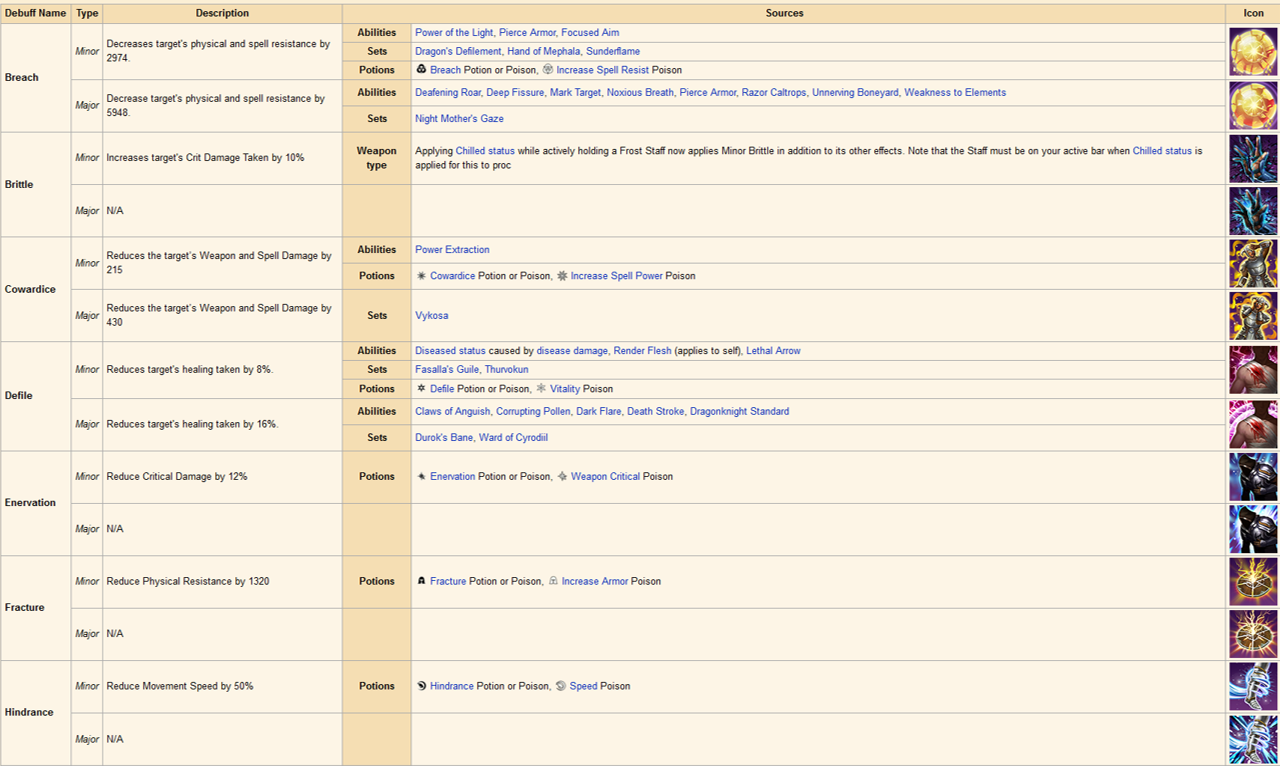
Task: Open the Razor Caltrops link
Action: coord(774,92)
